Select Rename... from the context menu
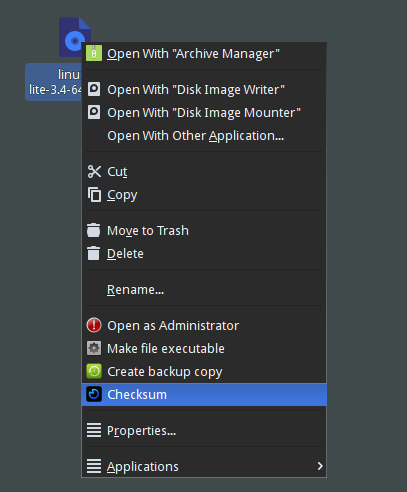This screenshot has width=407, height=492. tap(204, 289)
